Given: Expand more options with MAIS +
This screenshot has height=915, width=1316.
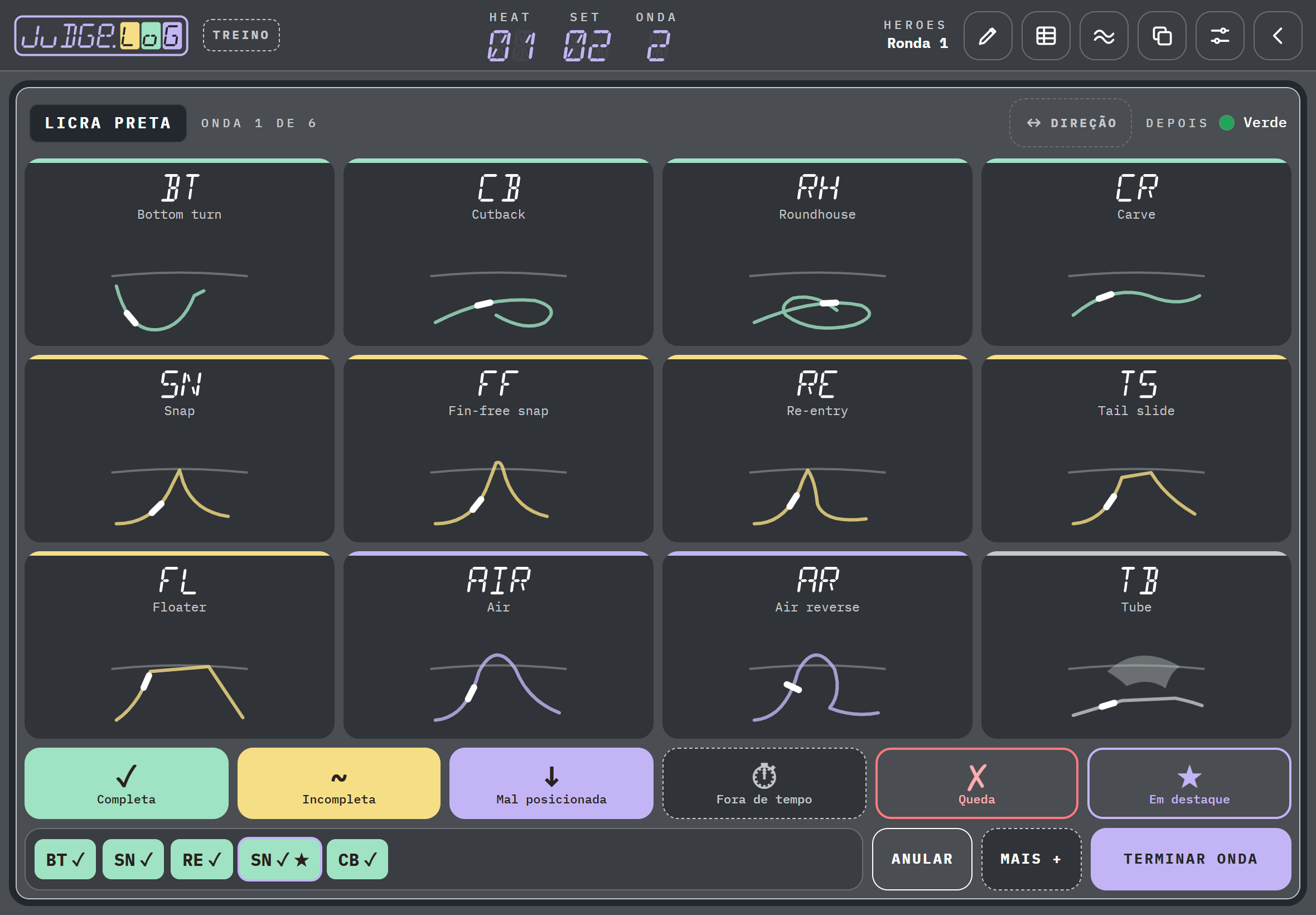Looking at the screenshot, I should [1030, 859].
